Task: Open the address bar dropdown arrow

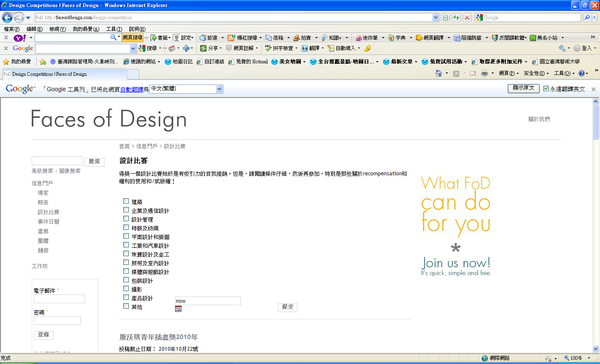Action: point(435,18)
